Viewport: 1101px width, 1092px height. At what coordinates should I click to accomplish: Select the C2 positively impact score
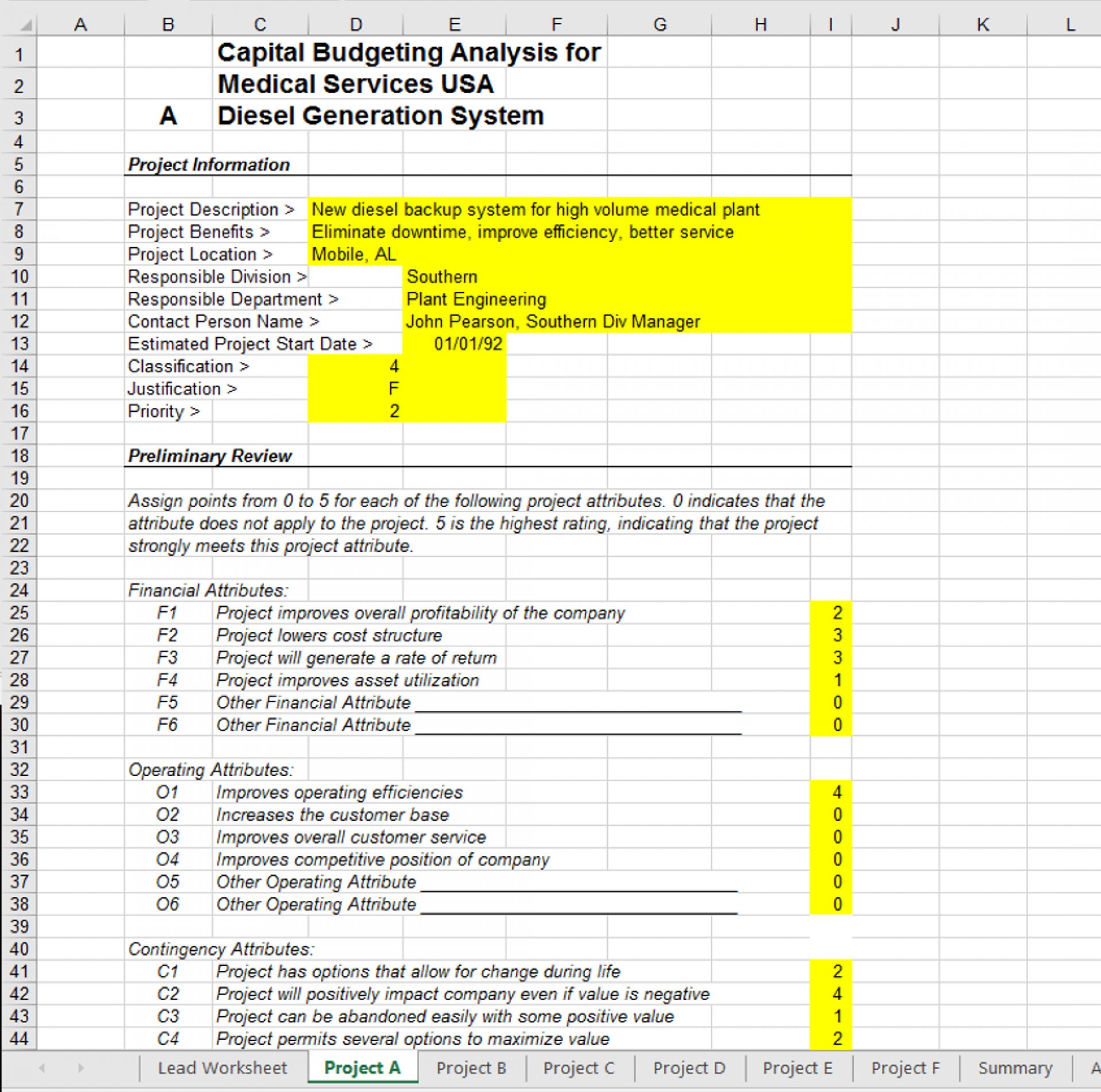[830, 994]
